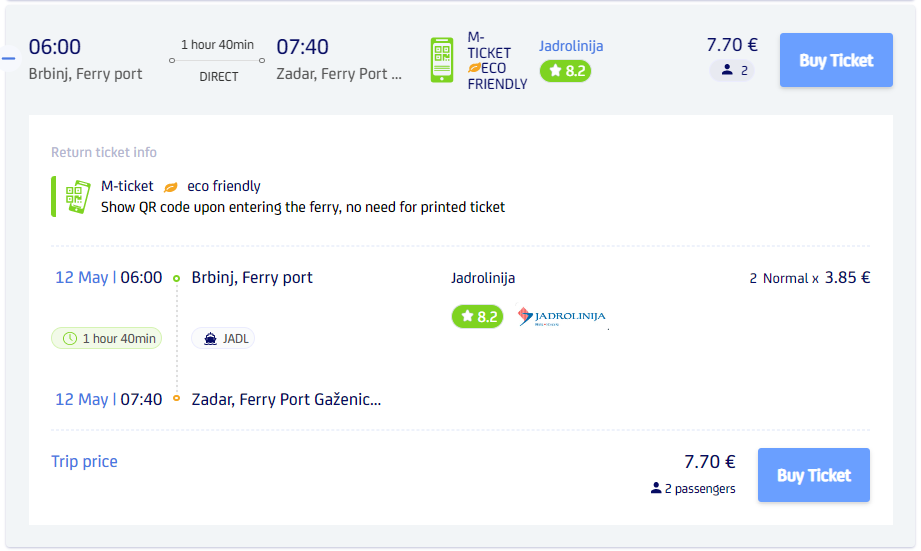The width and height of the screenshot is (921, 551).
Task: Click the 'Trip price' label
Action: click(x=84, y=461)
